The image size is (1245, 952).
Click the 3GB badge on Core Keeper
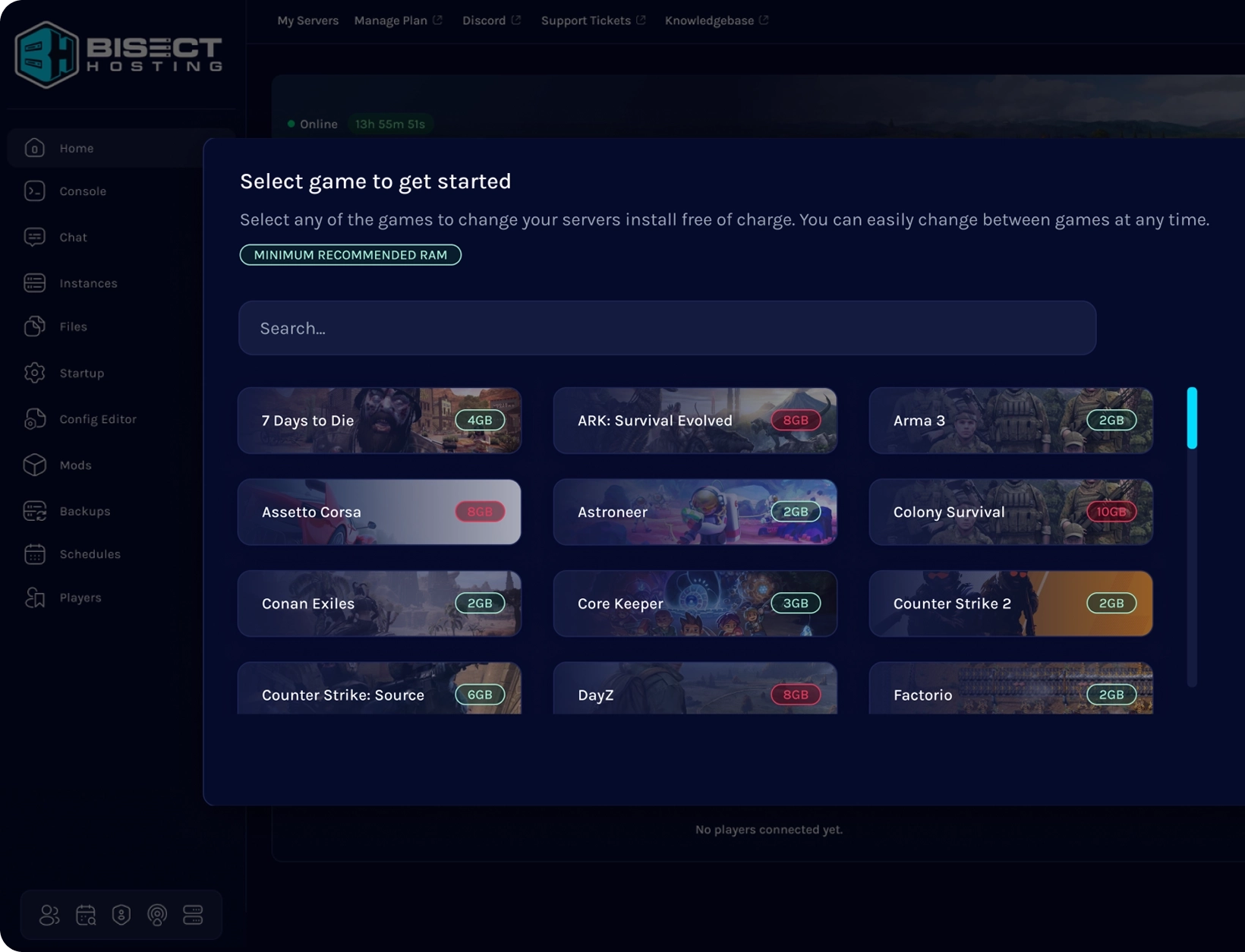pyautogui.click(x=796, y=604)
